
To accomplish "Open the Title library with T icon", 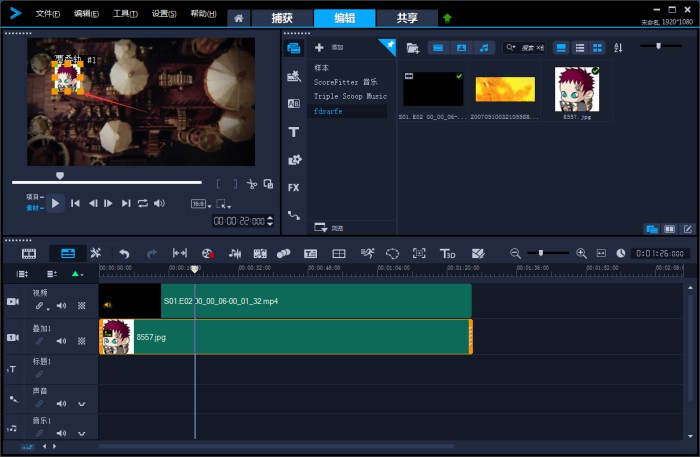I will pos(294,132).
